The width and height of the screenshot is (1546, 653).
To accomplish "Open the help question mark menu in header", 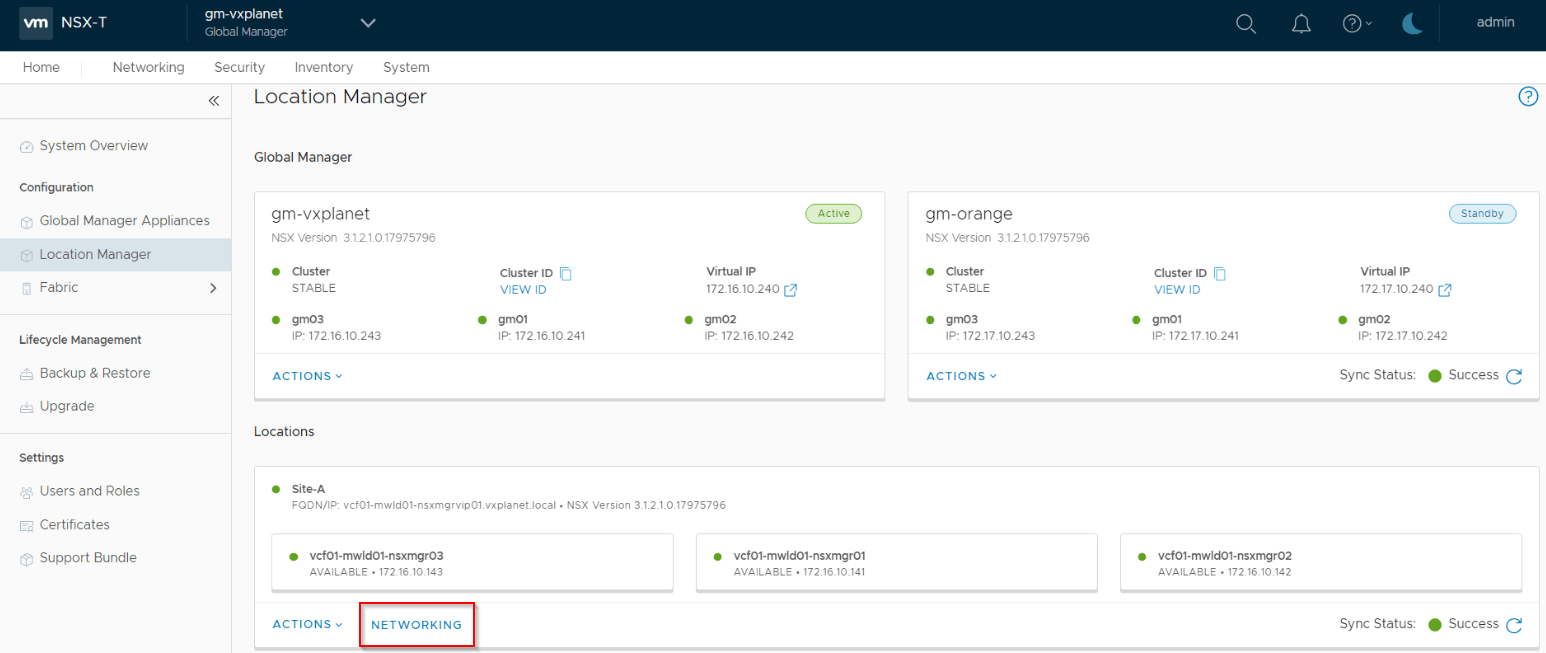I will pos(1357,24).
